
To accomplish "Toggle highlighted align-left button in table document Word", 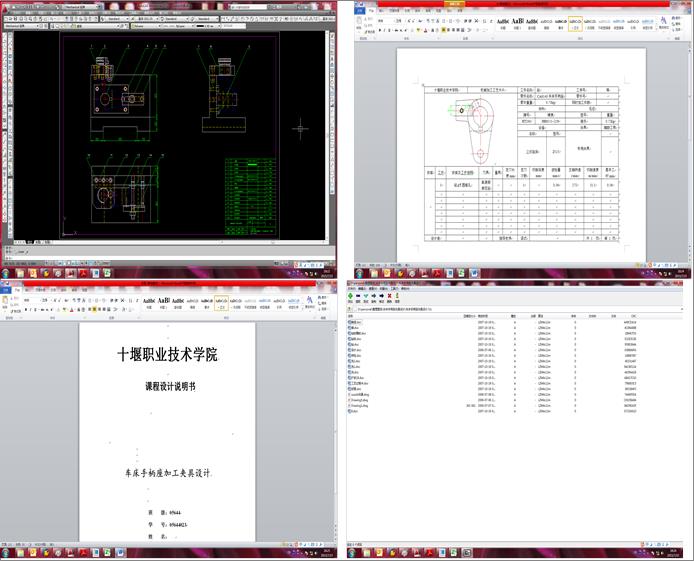I will pyautogui.click(x=443, y=30).
